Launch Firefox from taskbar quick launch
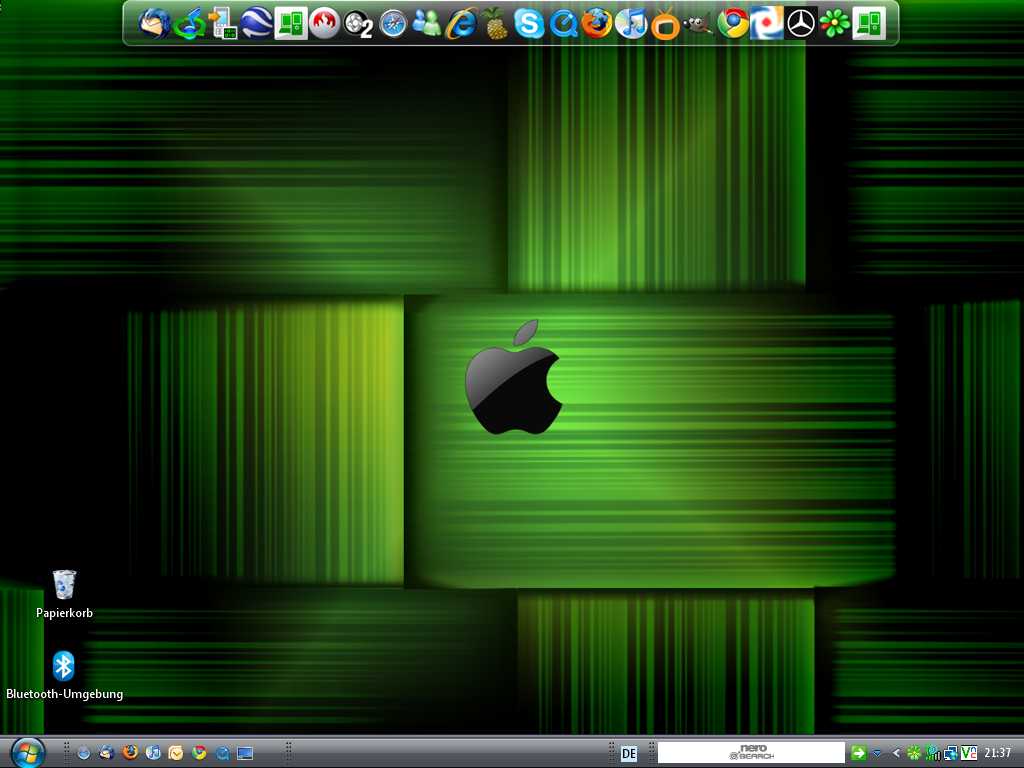This screenshot has width=1024, height=768. pyautogui.click(x=130, y=753)
